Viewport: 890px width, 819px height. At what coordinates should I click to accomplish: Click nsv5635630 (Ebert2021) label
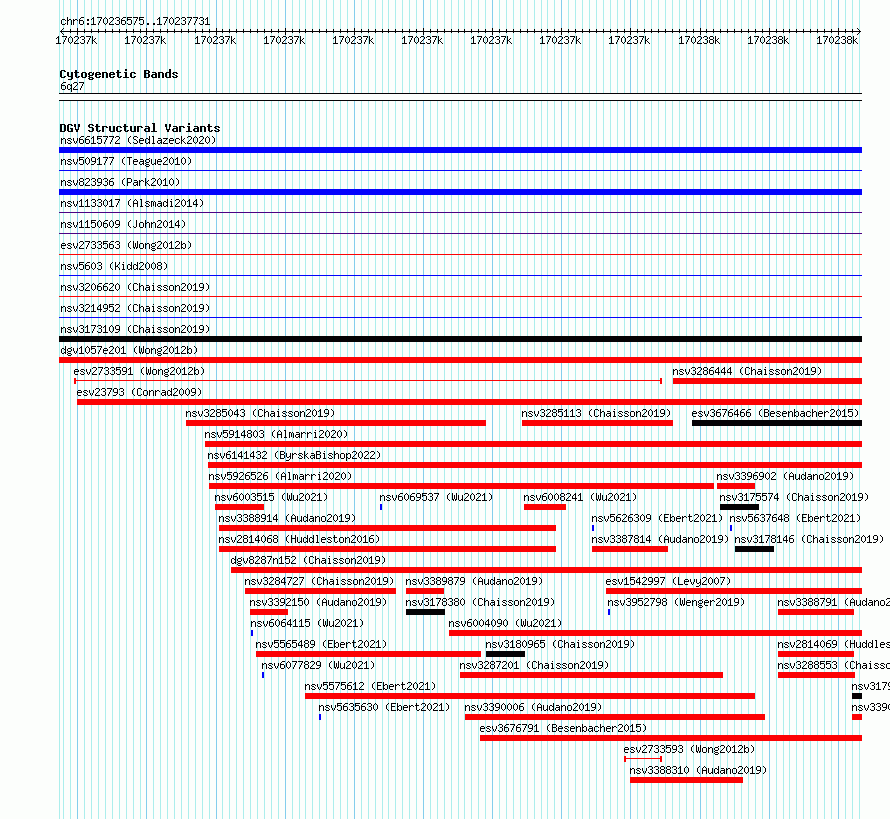[x=384, y=707]
